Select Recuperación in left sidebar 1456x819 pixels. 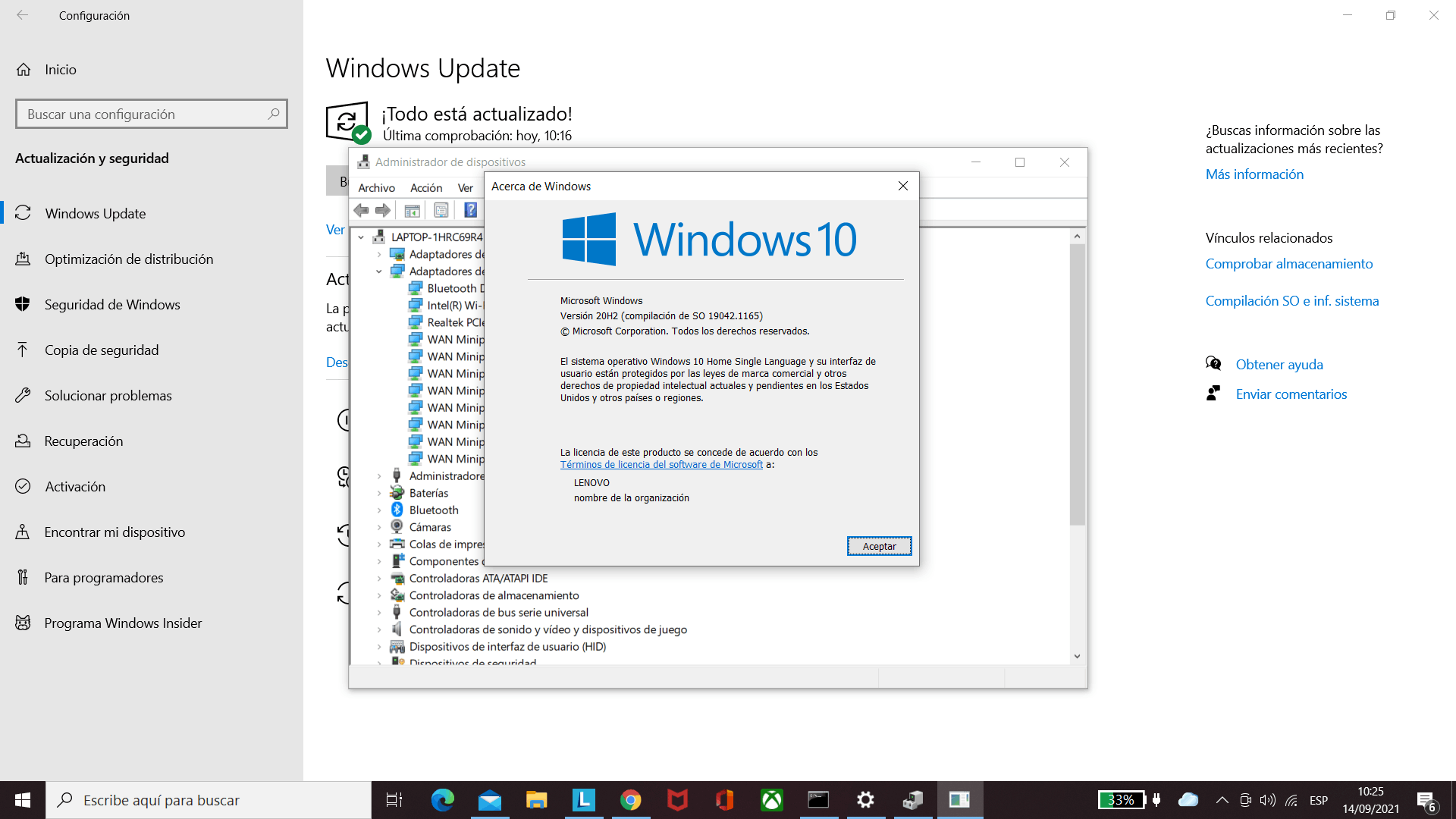(83, 440)
